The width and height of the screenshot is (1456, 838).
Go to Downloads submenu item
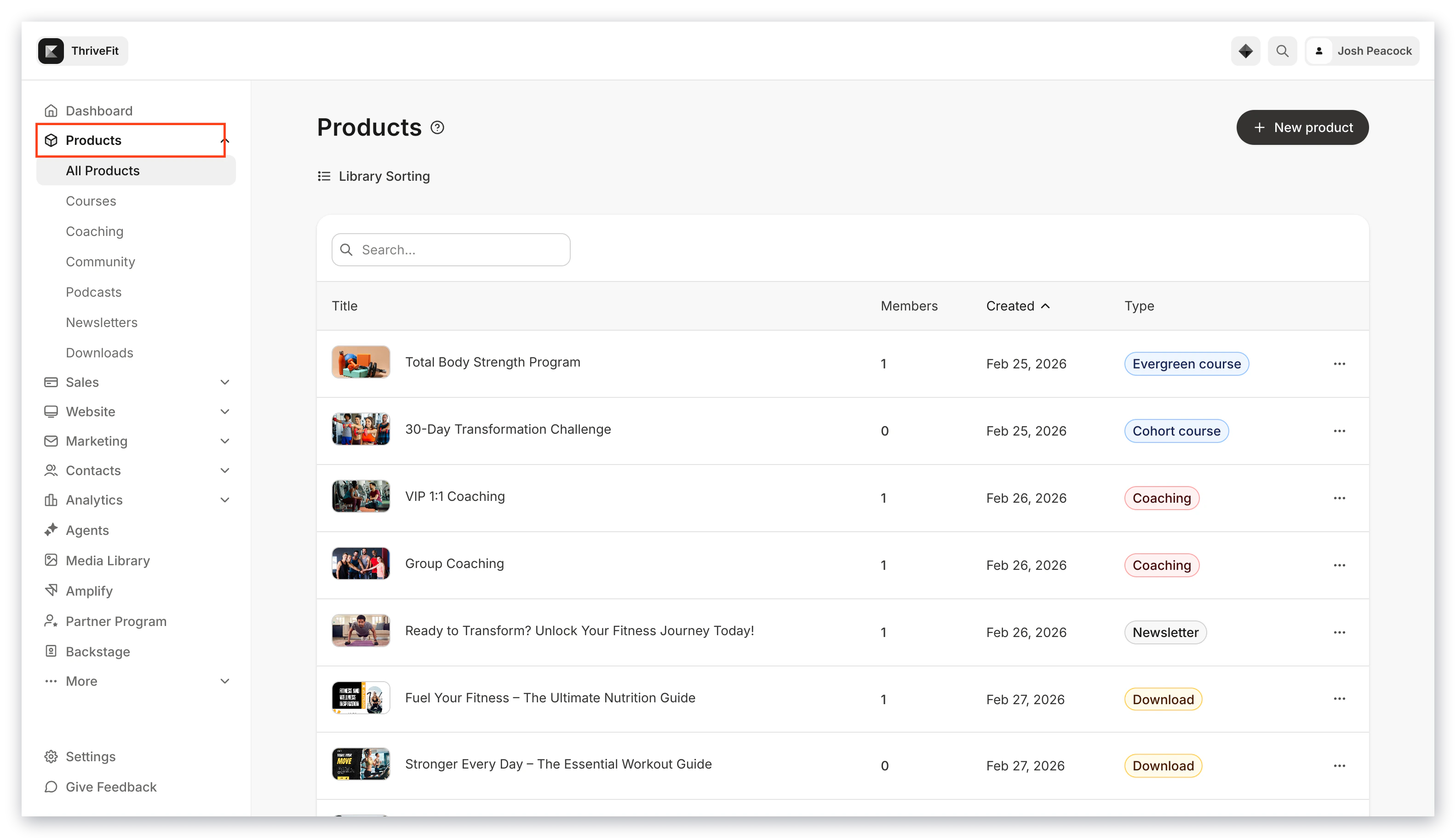pos(99,353)
